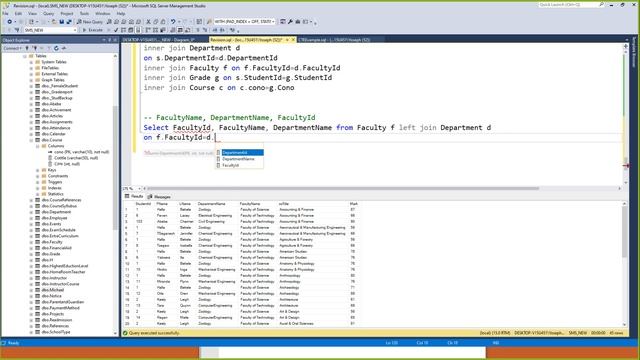Image resolution: width=640 pixels, height=360 pixels.
Task: Click the Parse checkmark icon
Action: coord(116,30)
